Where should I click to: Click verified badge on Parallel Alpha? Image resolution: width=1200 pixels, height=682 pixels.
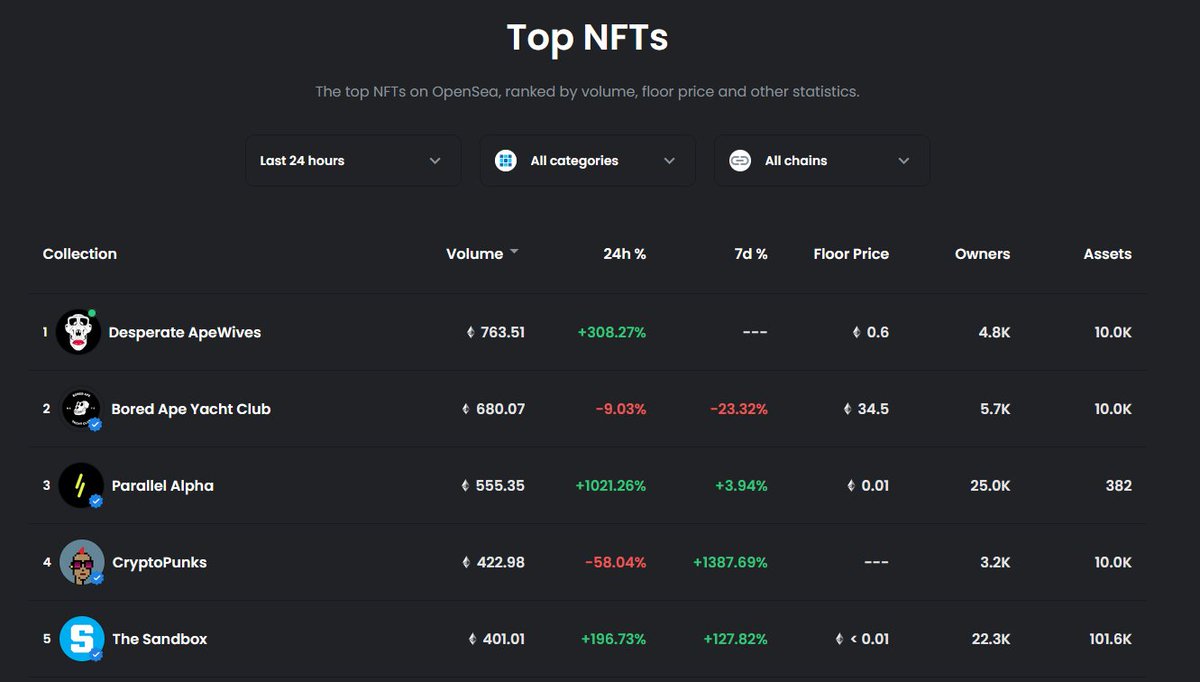click(96, 501)
